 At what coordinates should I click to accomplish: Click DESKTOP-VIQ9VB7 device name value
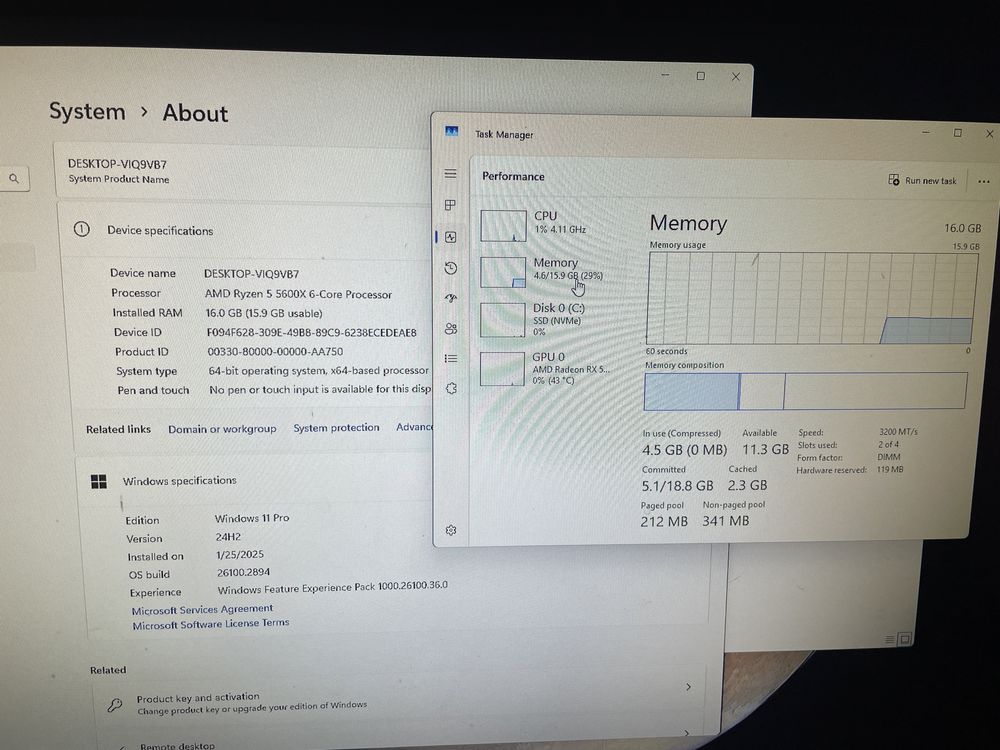251,274
